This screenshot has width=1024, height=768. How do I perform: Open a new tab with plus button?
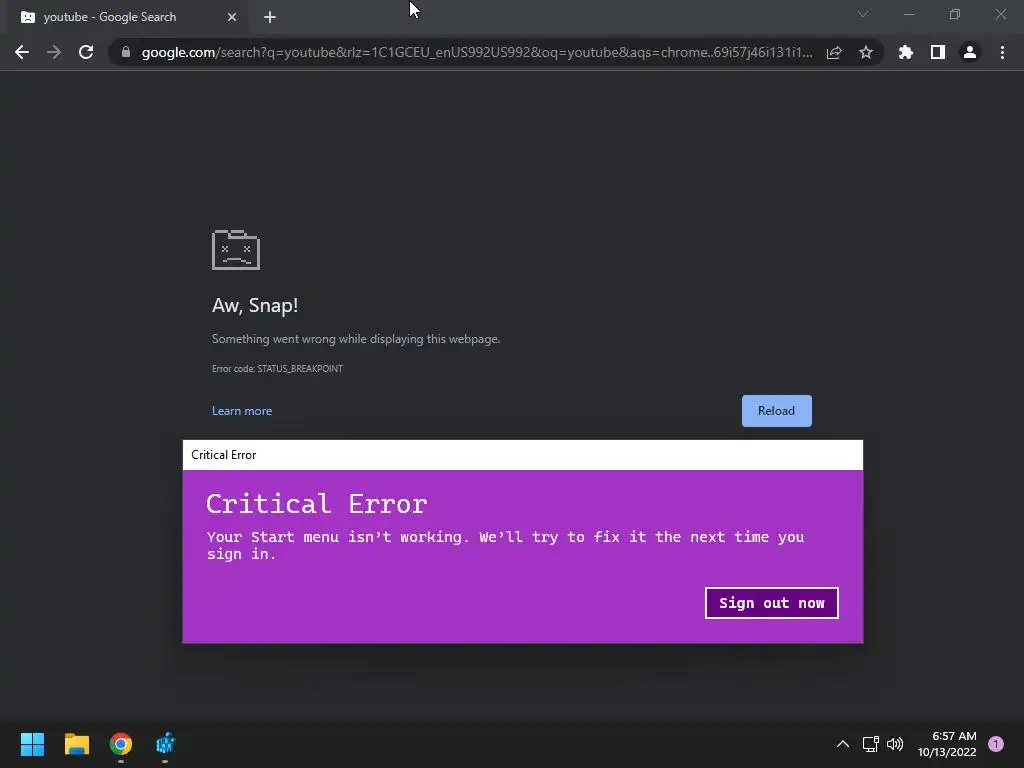[x=270, y=17]
